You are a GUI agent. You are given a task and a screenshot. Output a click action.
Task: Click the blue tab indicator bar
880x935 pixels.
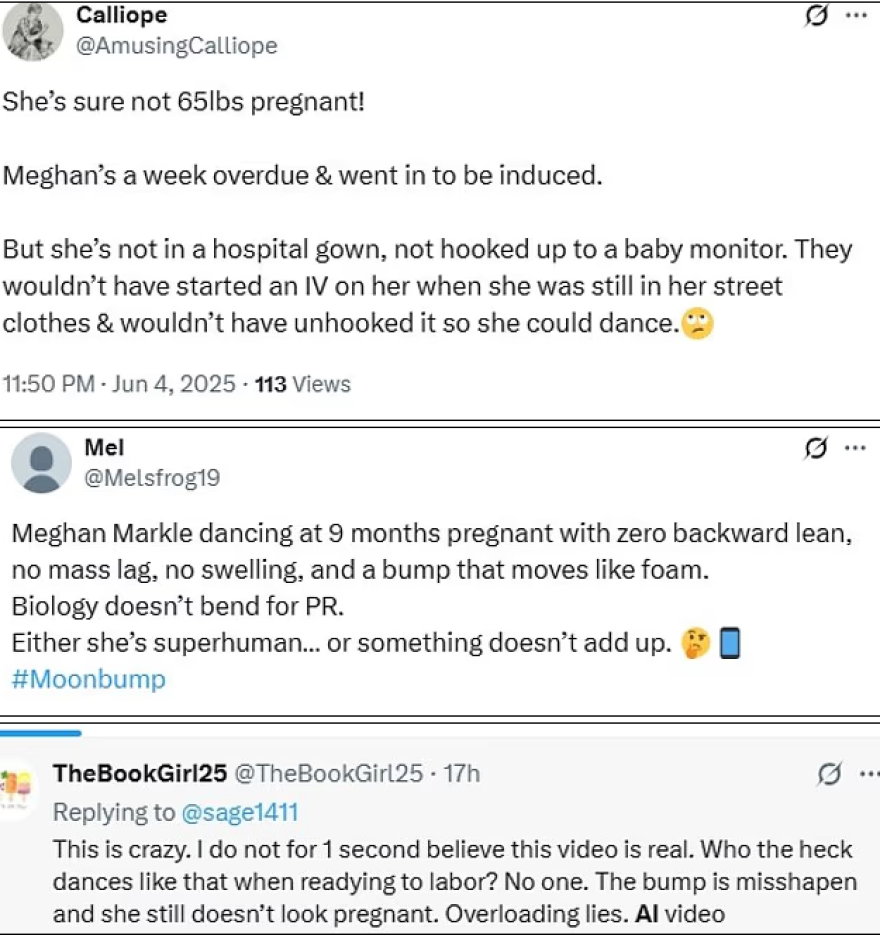(x=41, y=733)
